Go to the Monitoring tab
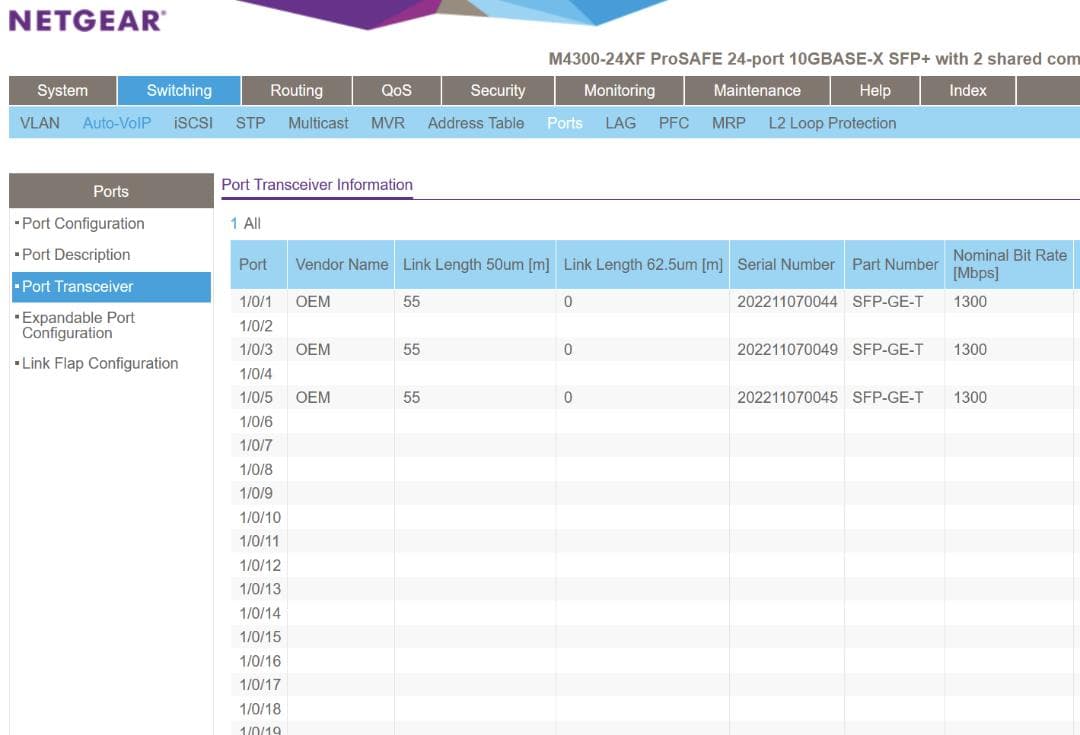1080x735 pixels. pos(618,90)
